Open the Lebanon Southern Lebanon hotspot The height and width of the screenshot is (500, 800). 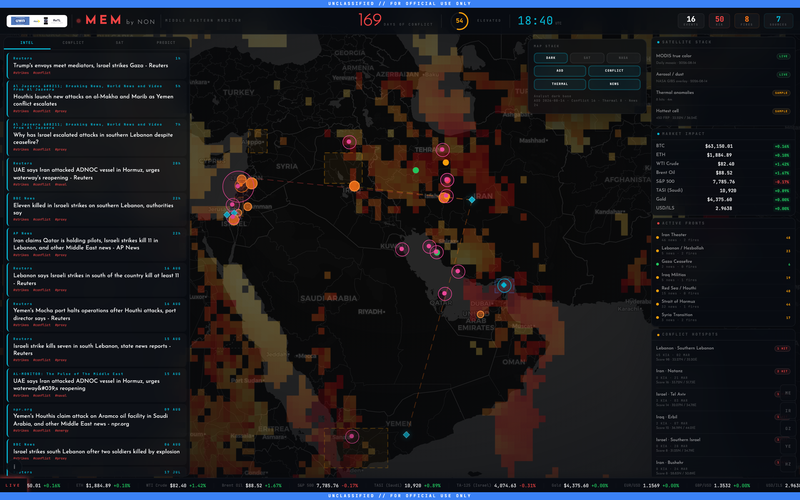pos(723,353)
